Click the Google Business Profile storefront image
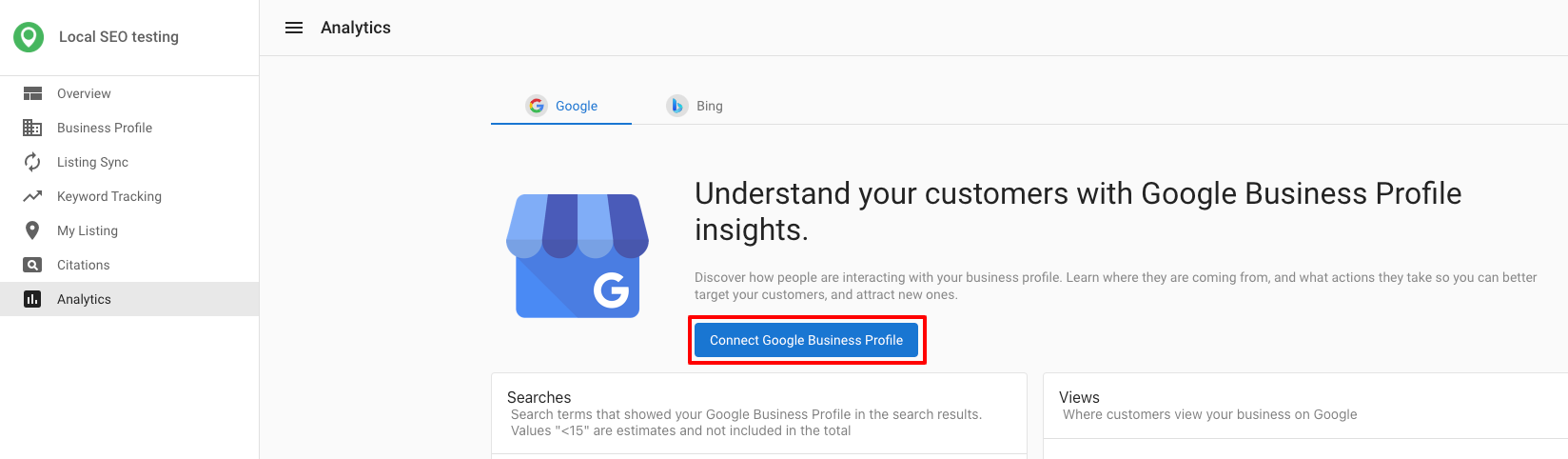Screen dimensions: 1568x459 coord(578,255)
